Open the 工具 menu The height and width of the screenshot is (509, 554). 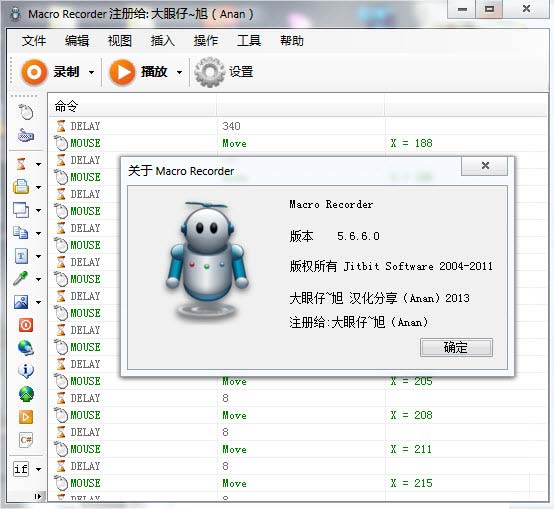(249, 41)
